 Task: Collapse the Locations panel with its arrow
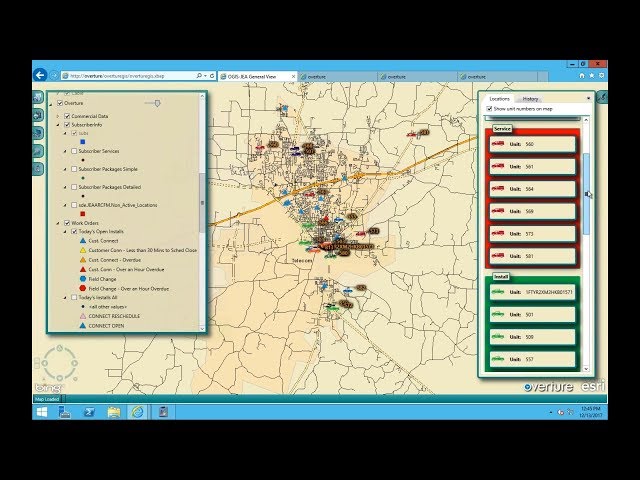point(588,98)
